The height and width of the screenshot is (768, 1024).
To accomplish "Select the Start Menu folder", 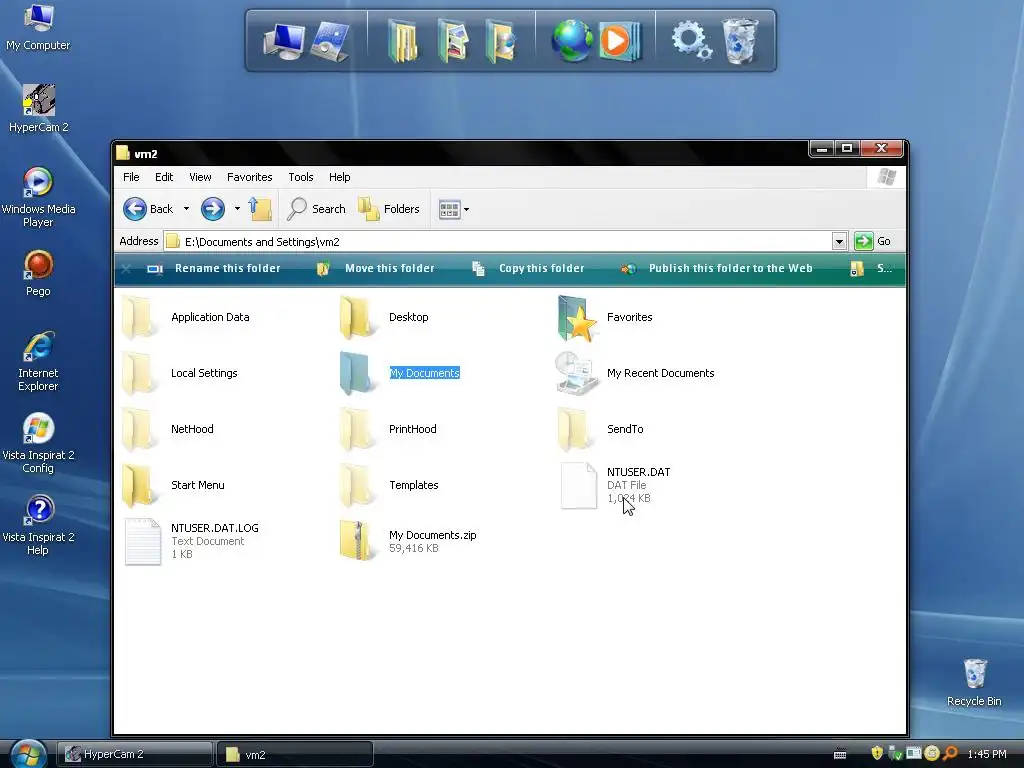I will click(174, 485).
